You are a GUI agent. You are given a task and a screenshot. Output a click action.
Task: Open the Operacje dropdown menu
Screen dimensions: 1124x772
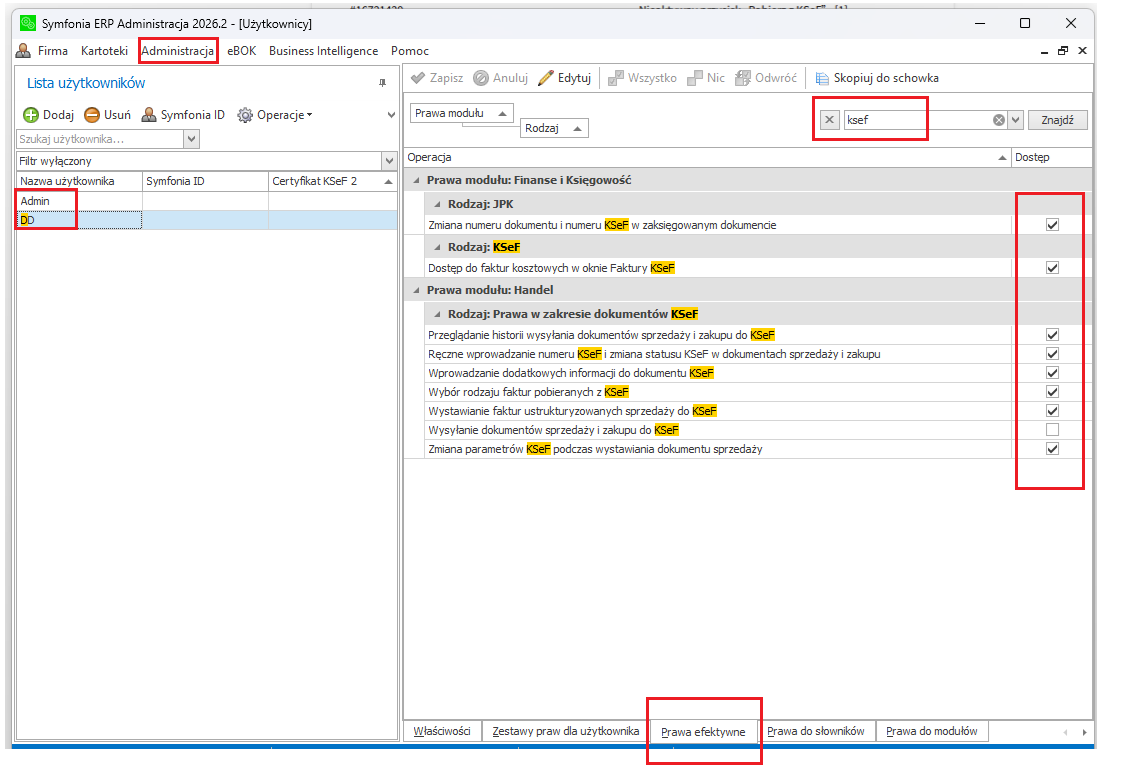[275, 115]
